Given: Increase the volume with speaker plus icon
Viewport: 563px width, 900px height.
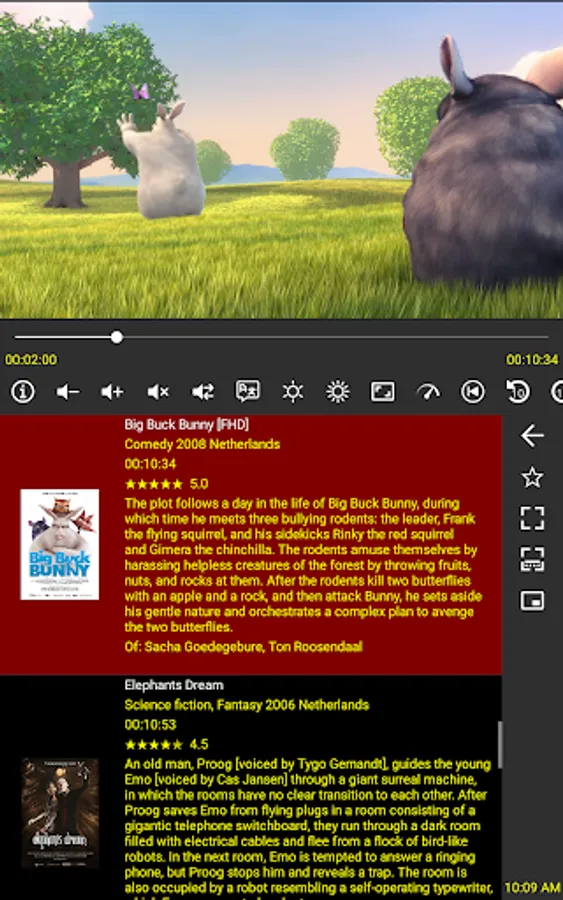Looking at the screenshot, I should point(112,392).
